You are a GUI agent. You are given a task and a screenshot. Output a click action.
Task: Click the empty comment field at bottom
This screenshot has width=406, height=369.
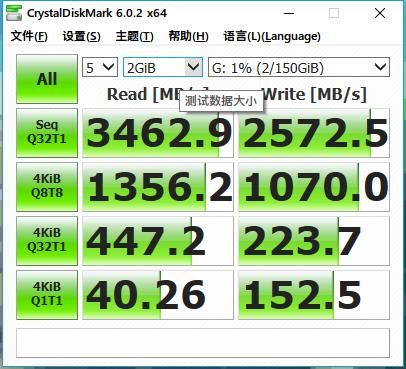click(x=203, y=343)
